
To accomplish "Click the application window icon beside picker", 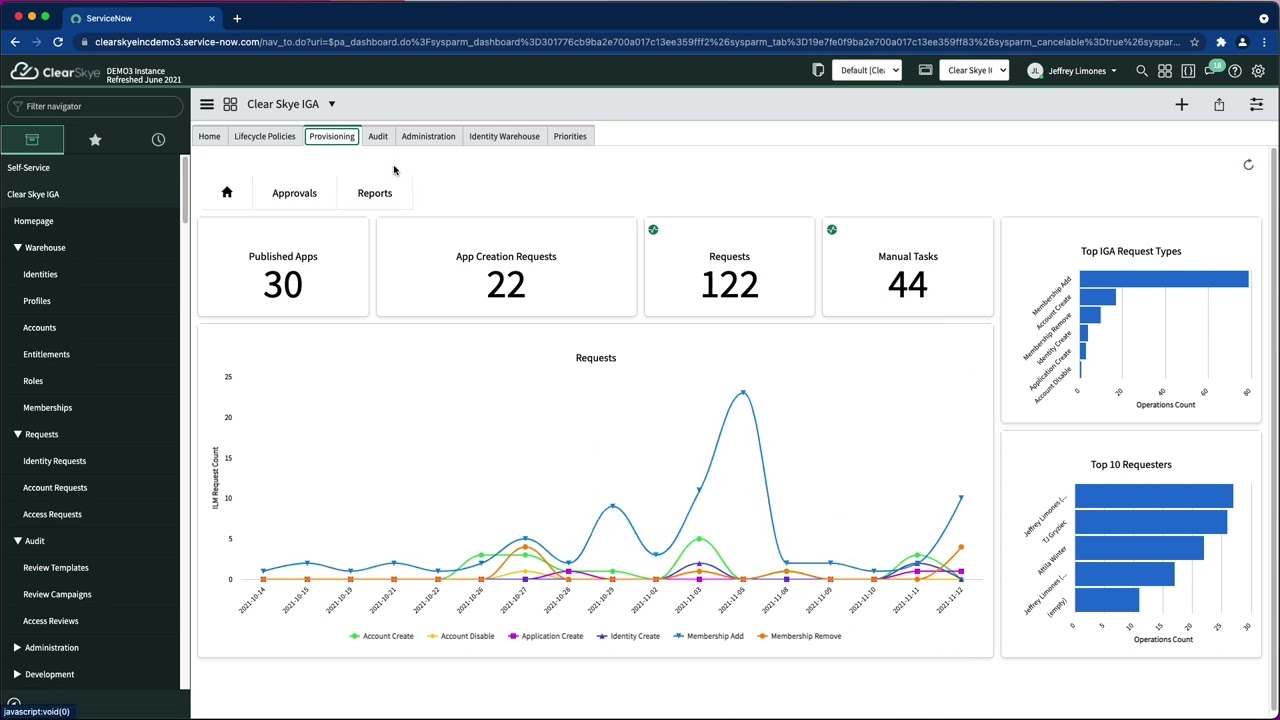I will point(926,70).
